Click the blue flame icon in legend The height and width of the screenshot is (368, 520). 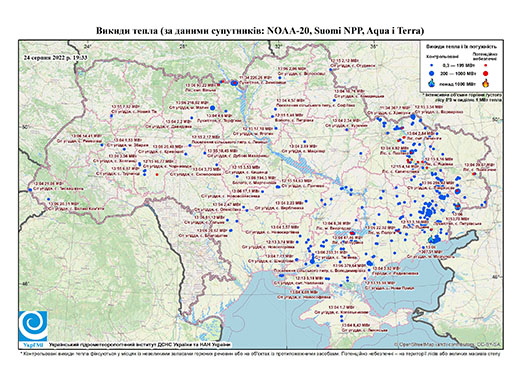coord(432,83)
